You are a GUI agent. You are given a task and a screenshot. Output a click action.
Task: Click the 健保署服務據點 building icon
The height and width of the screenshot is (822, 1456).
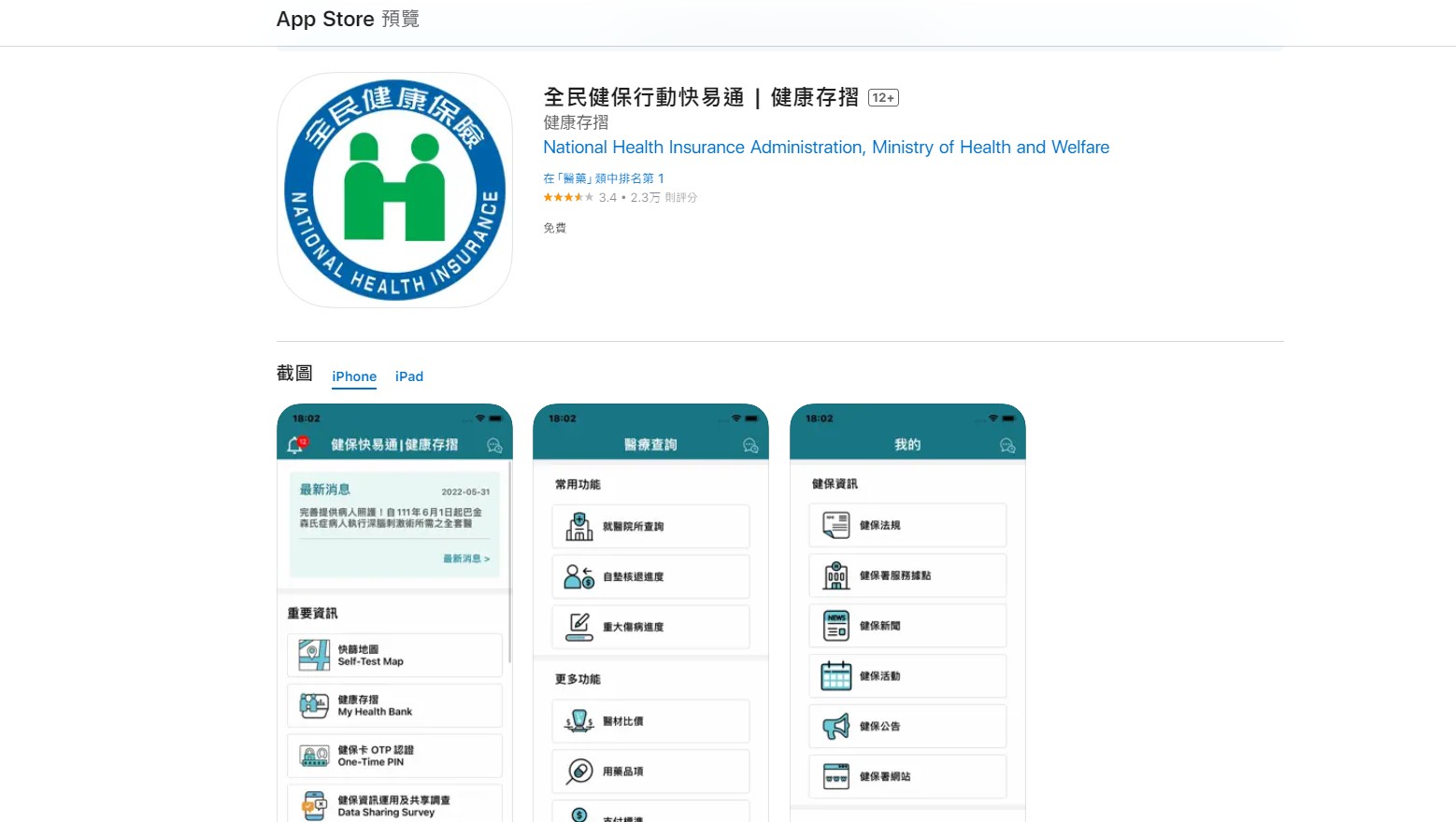[x=836, y=575]
